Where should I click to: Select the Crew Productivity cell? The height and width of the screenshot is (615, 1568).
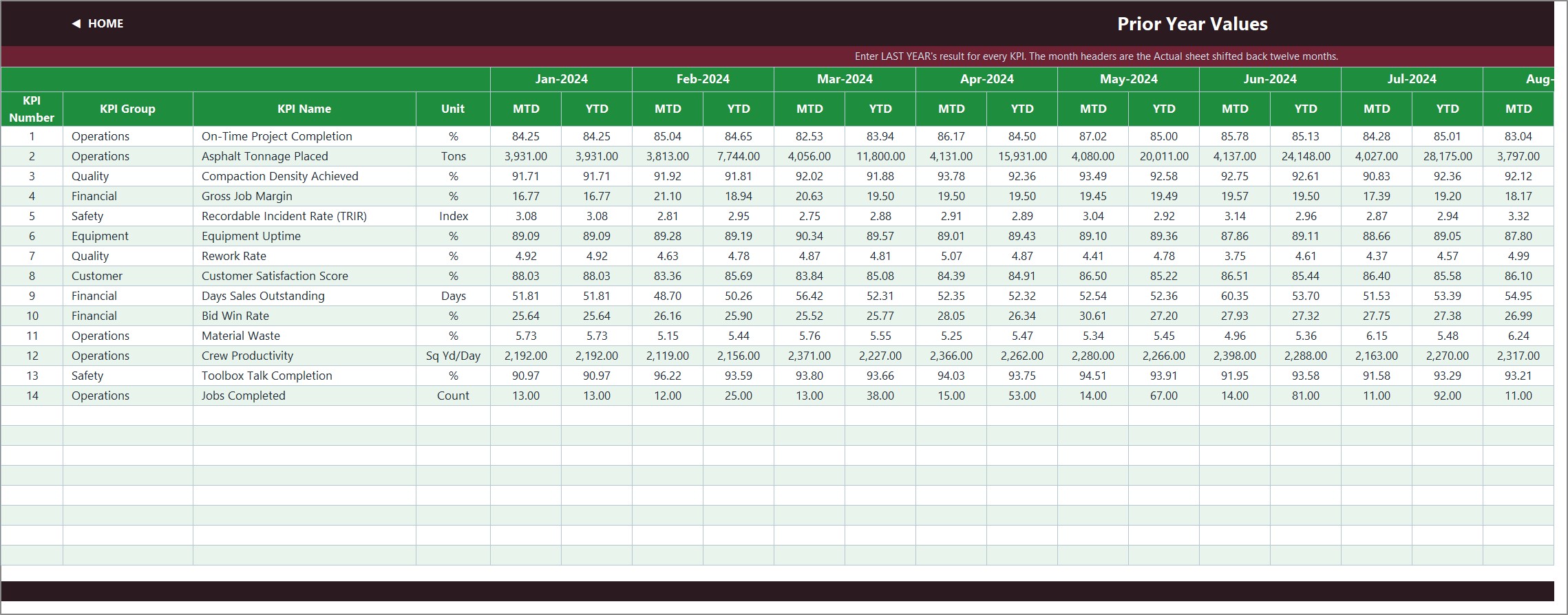point(304,356)
